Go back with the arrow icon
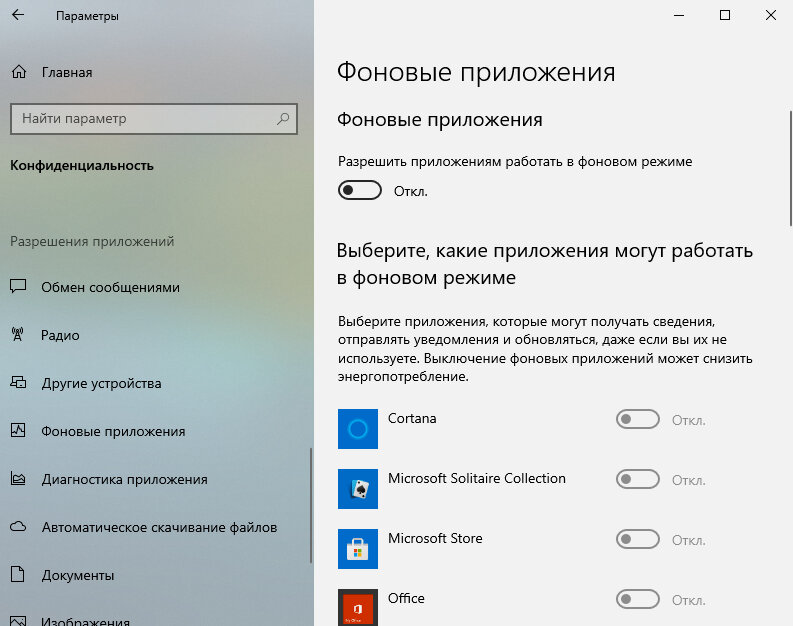The image size is (793, 626). (x=18, y=15)
